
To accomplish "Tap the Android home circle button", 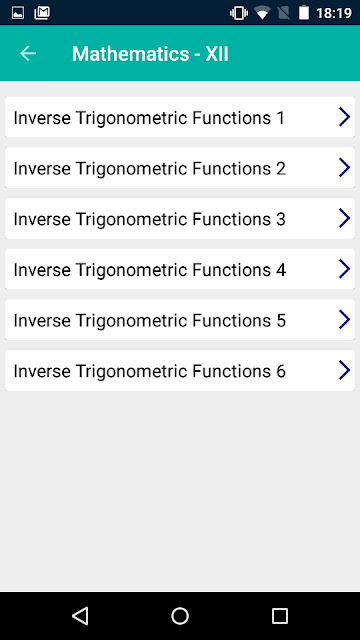I will (x=180, y=616).
